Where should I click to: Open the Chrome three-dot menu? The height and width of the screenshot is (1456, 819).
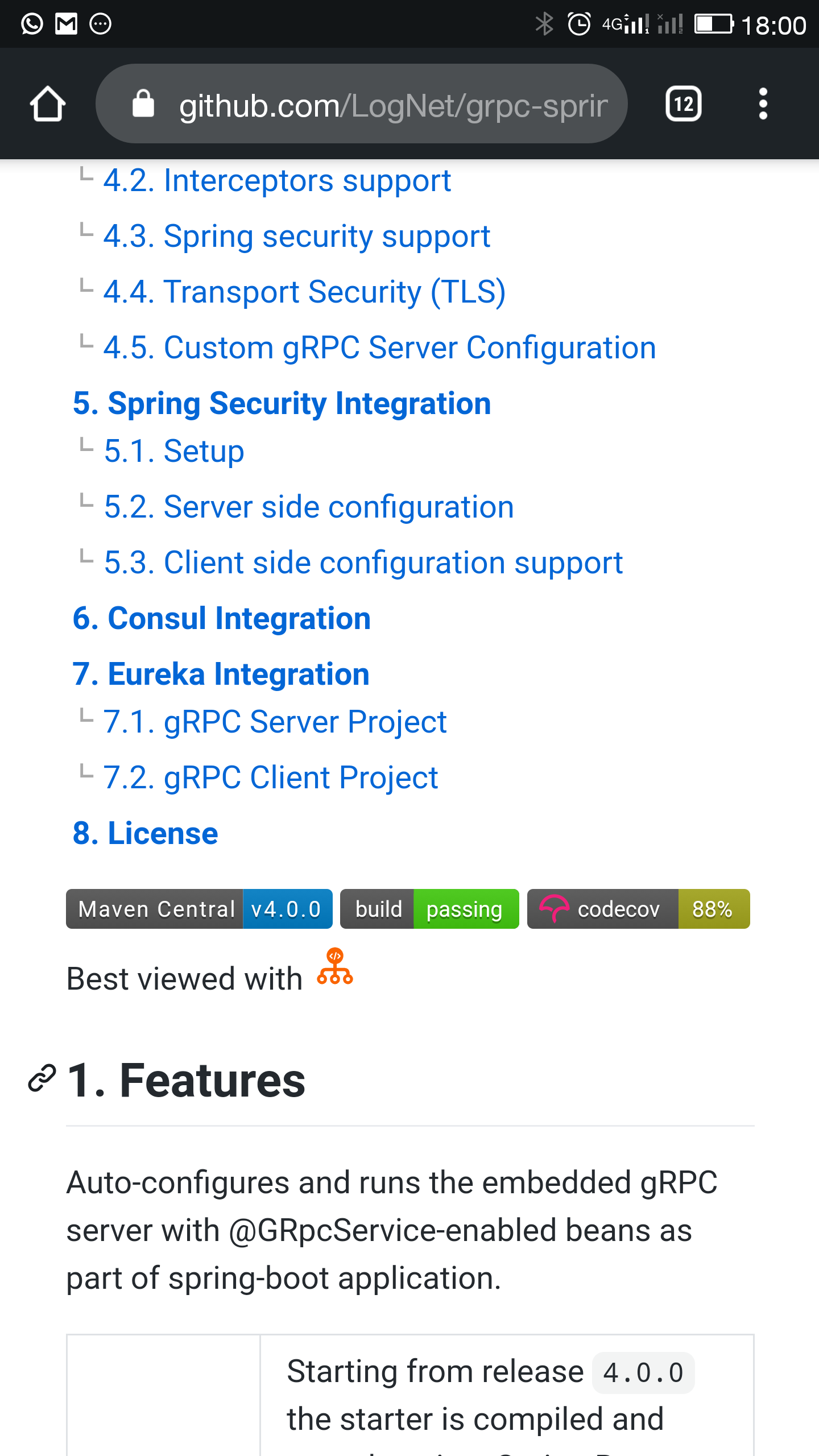(x=763, y=104)
